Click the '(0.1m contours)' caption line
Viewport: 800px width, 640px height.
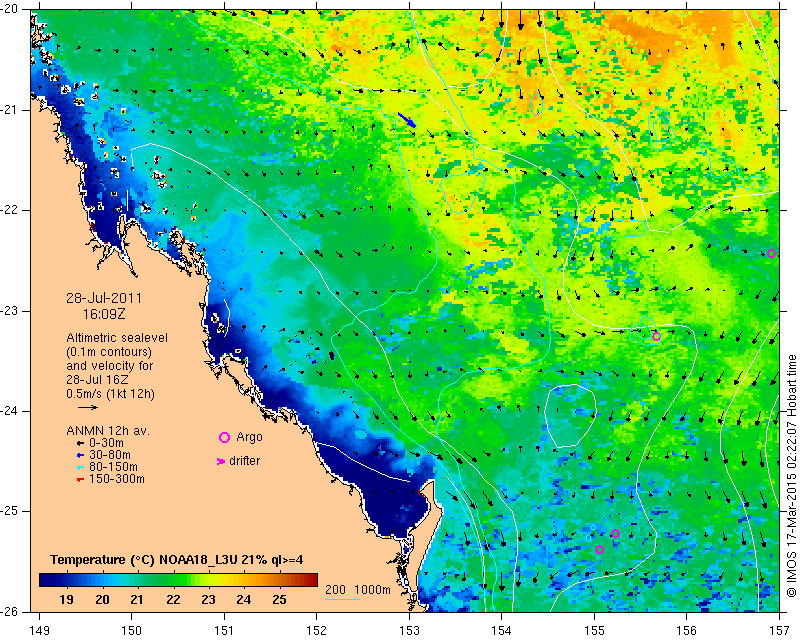(109, 352)
